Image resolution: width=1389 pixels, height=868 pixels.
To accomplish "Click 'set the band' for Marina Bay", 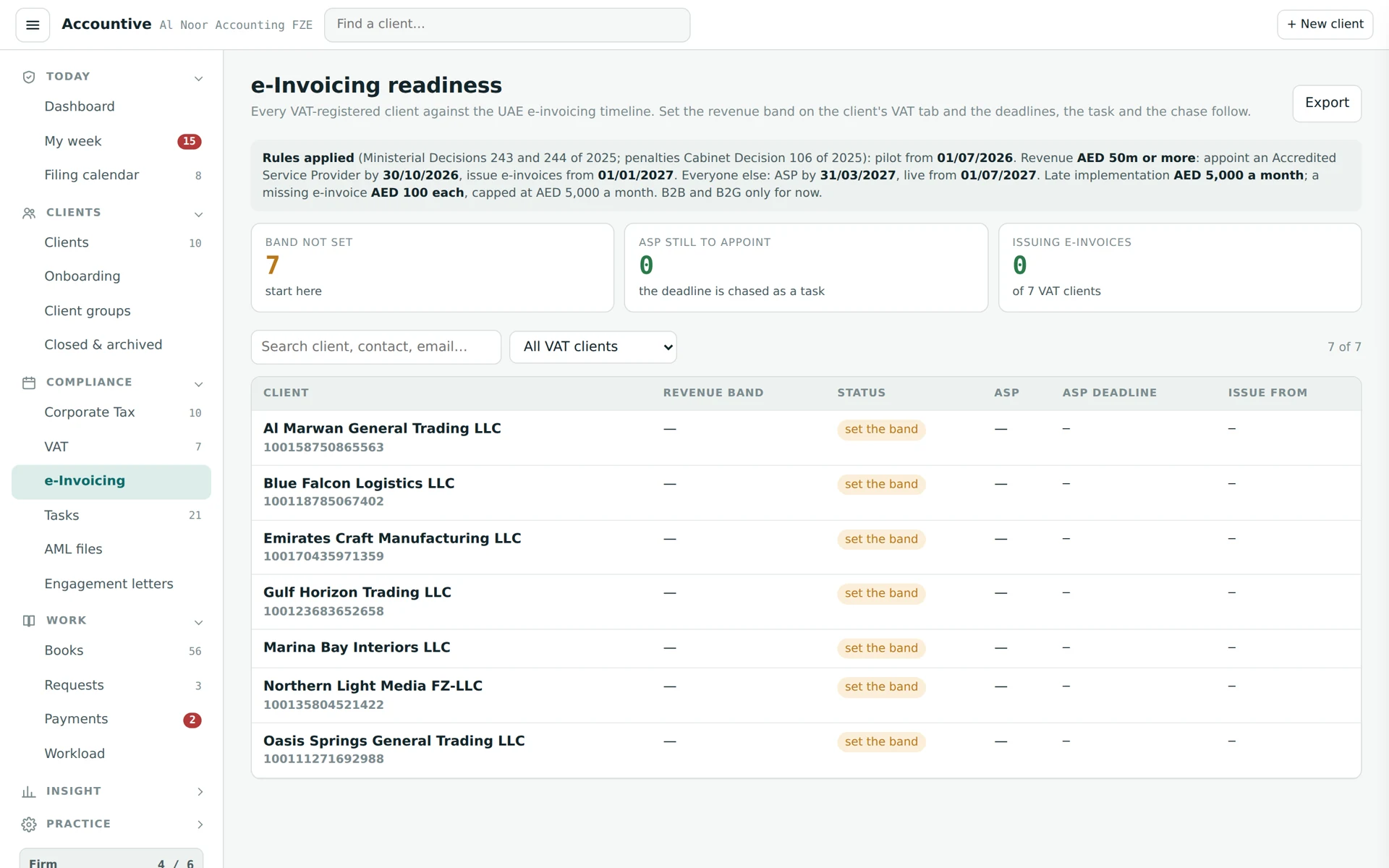I will pyautogui.click(x=881, y=649).
